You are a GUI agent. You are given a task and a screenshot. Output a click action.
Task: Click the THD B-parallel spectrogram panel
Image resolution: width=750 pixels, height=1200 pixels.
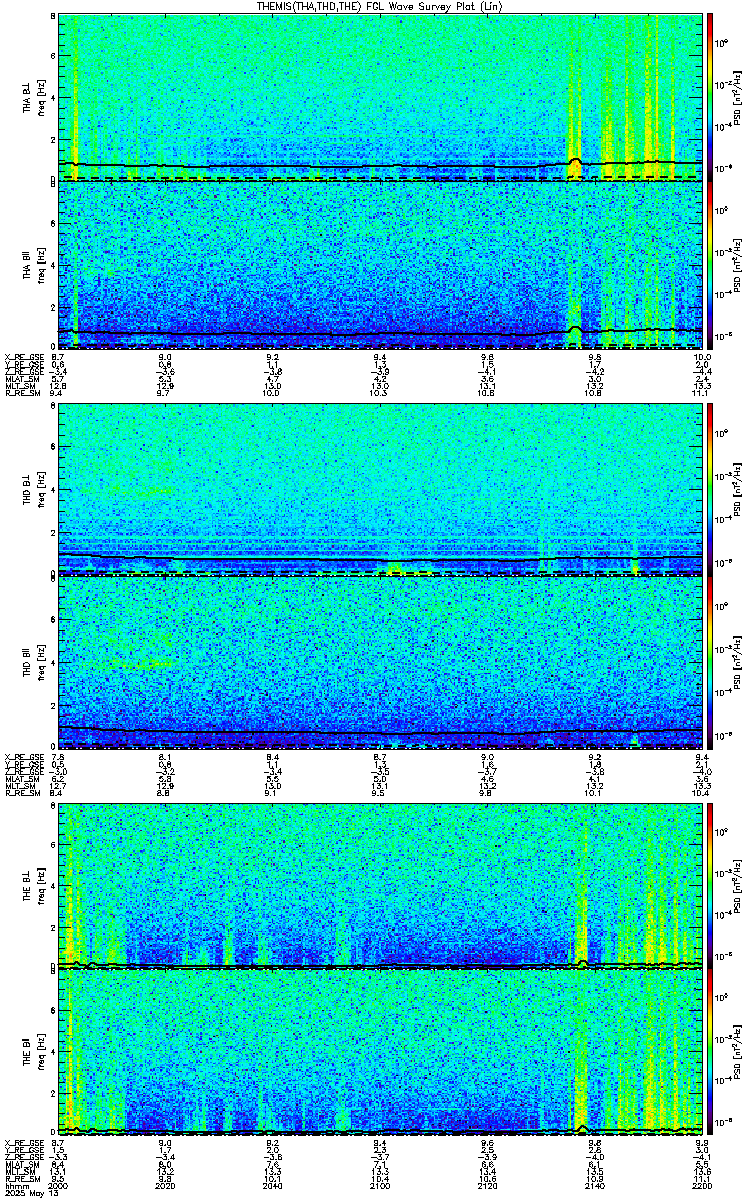click(380, 662)
